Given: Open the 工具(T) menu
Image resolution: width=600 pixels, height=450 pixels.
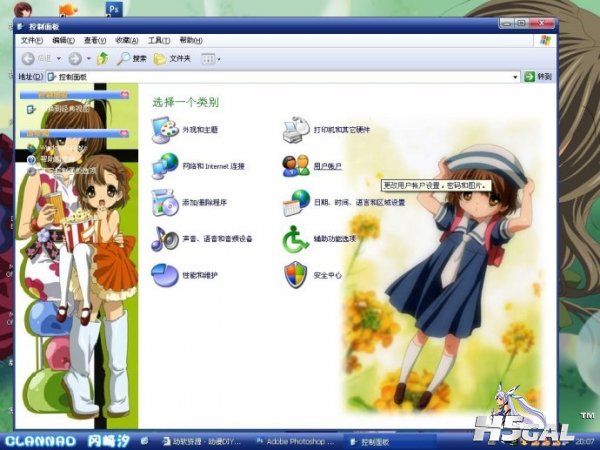Looking at the screenshot, I should [159, 40].
